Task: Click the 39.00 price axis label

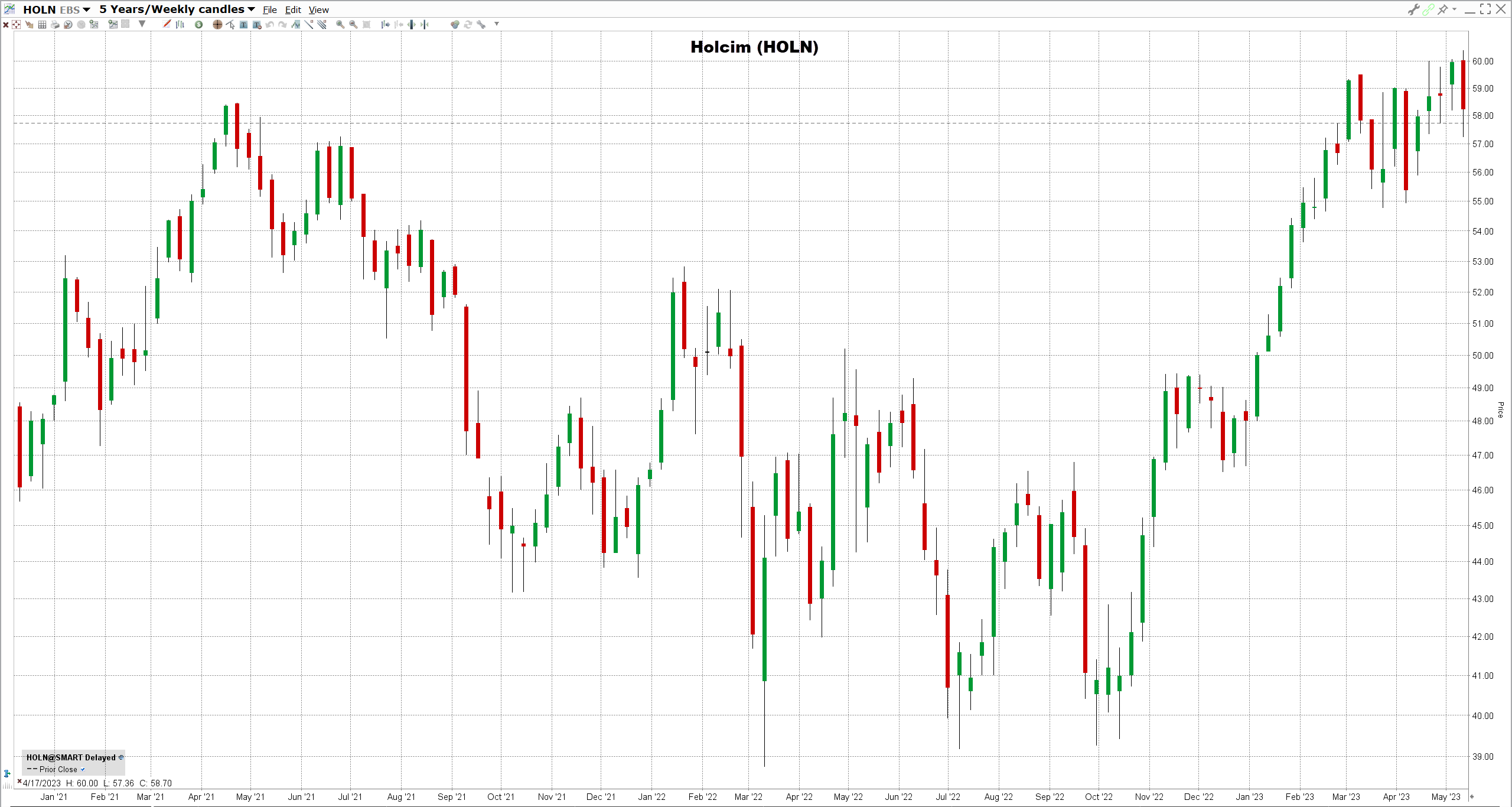Action: (1482, 757)
